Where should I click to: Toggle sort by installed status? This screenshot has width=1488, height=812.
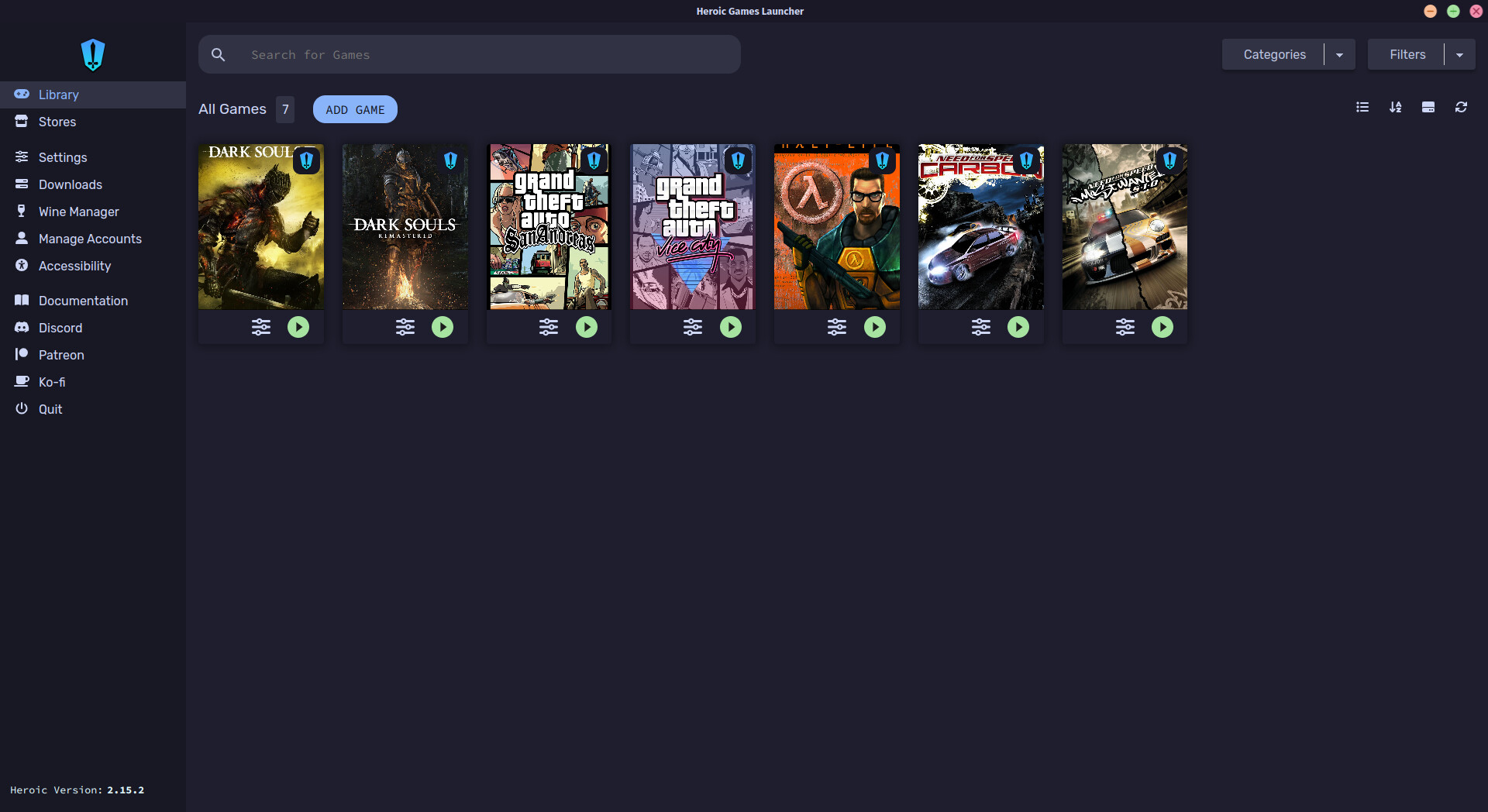click(1428, 107)
